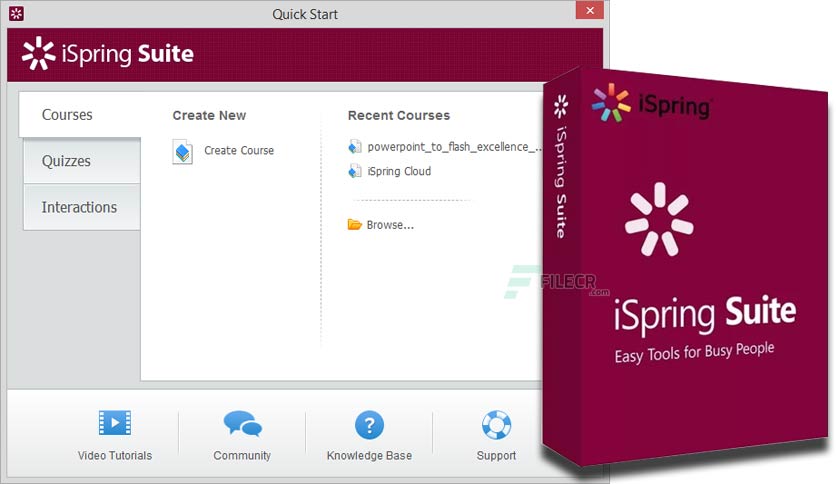Click the Create Course document icon

[182, 151]
